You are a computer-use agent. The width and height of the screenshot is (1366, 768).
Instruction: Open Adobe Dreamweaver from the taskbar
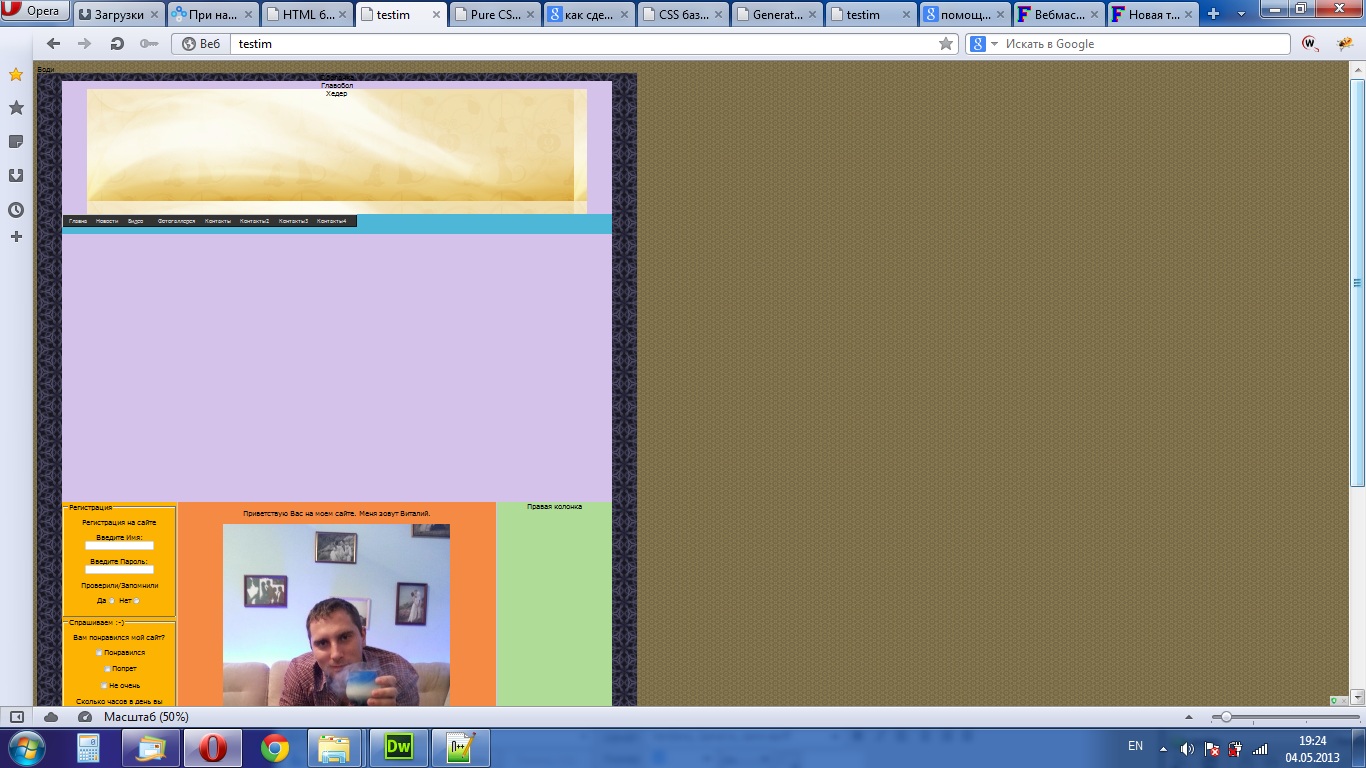pyautogui.click(x=398, y=748)
